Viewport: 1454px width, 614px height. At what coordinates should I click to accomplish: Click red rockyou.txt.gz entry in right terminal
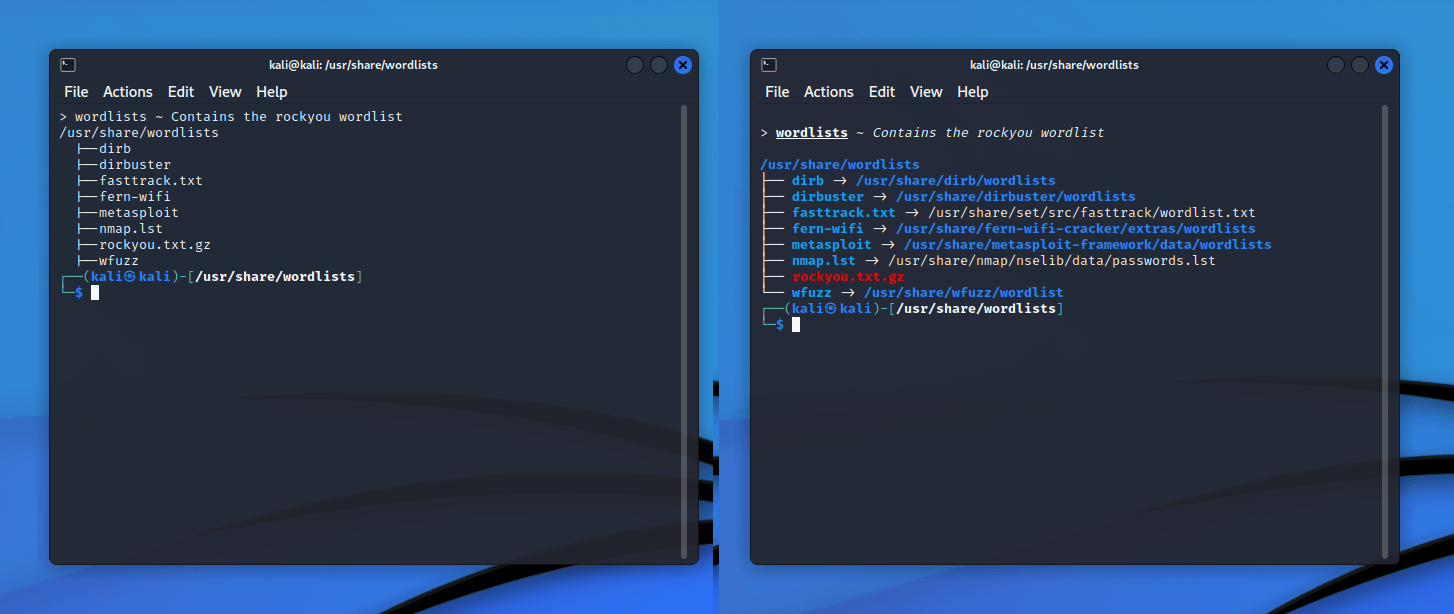847,277
